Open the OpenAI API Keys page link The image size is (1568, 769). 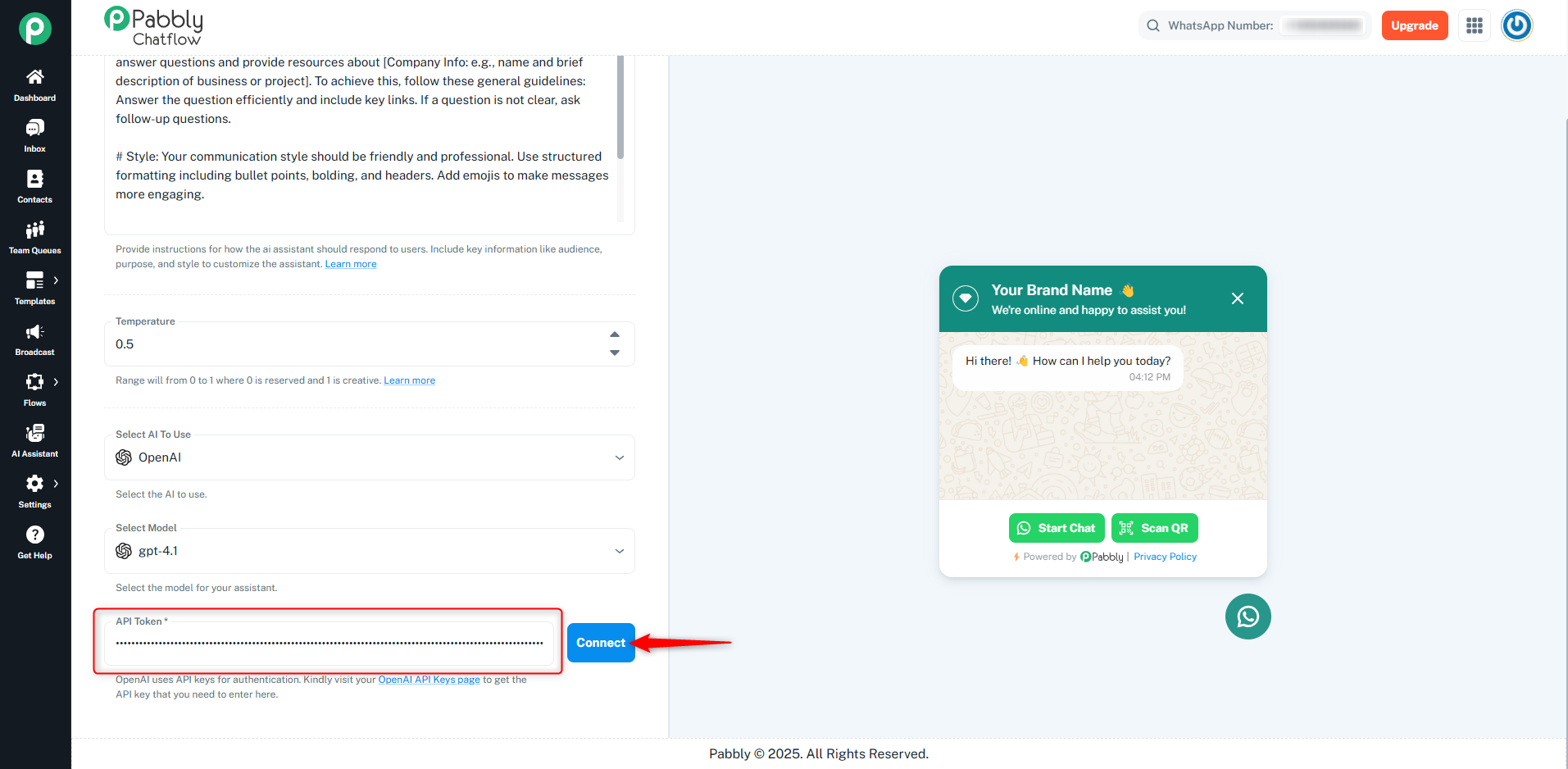tap(429, 680)
